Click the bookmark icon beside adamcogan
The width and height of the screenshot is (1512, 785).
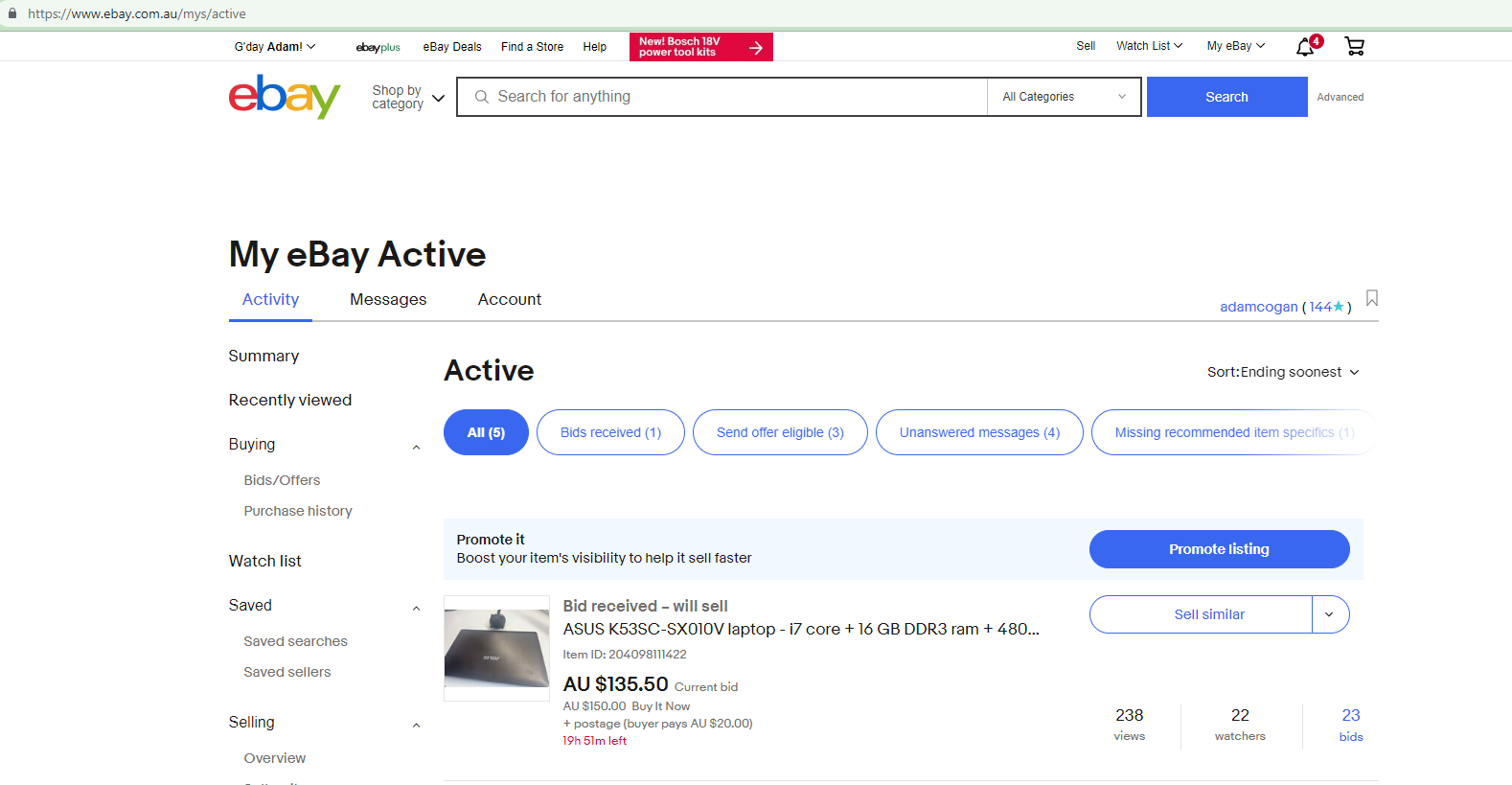coord(1371,299)
